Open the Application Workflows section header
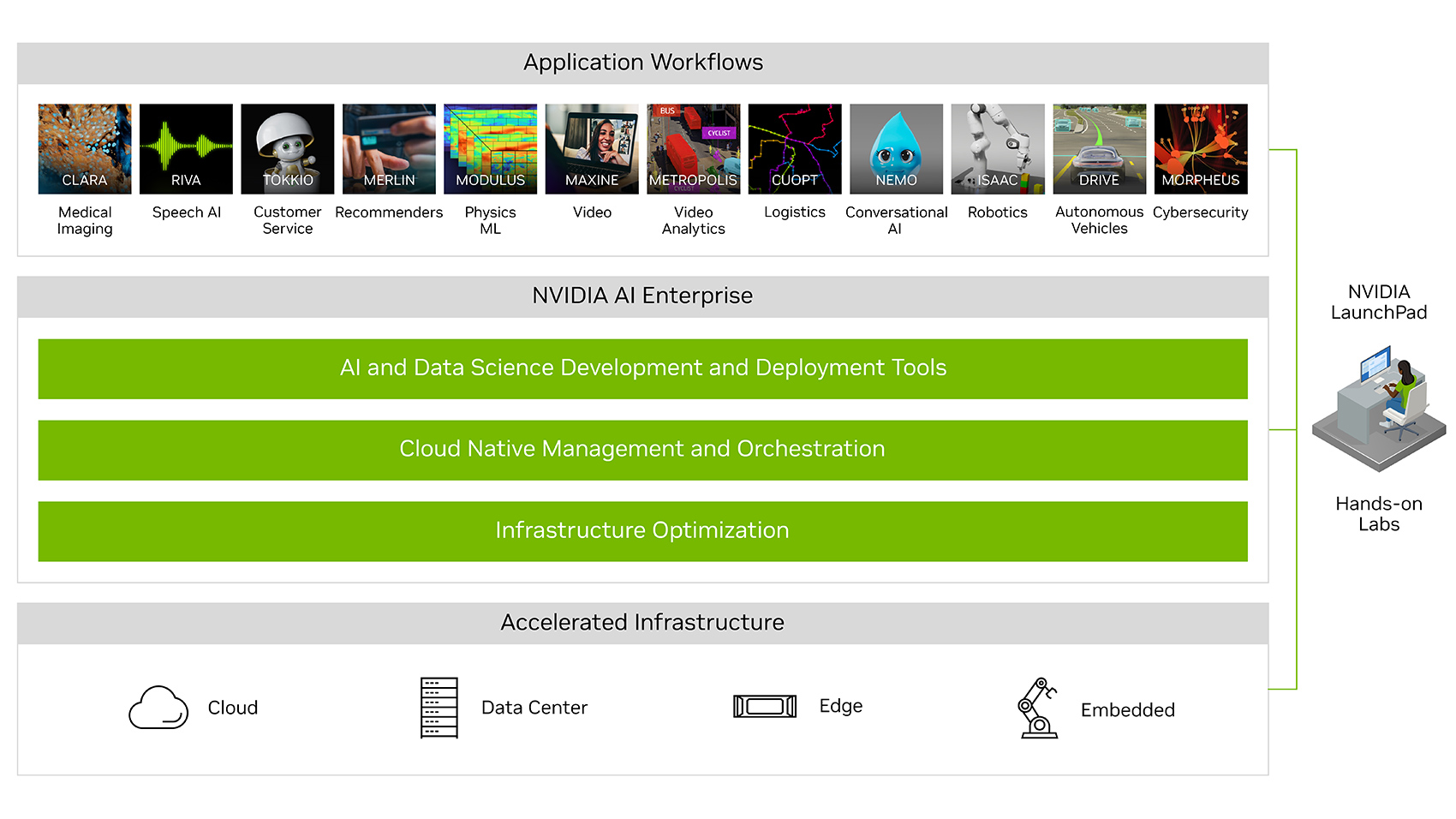Viewport: 1456px width, 819px height. [x=642, y=63]
